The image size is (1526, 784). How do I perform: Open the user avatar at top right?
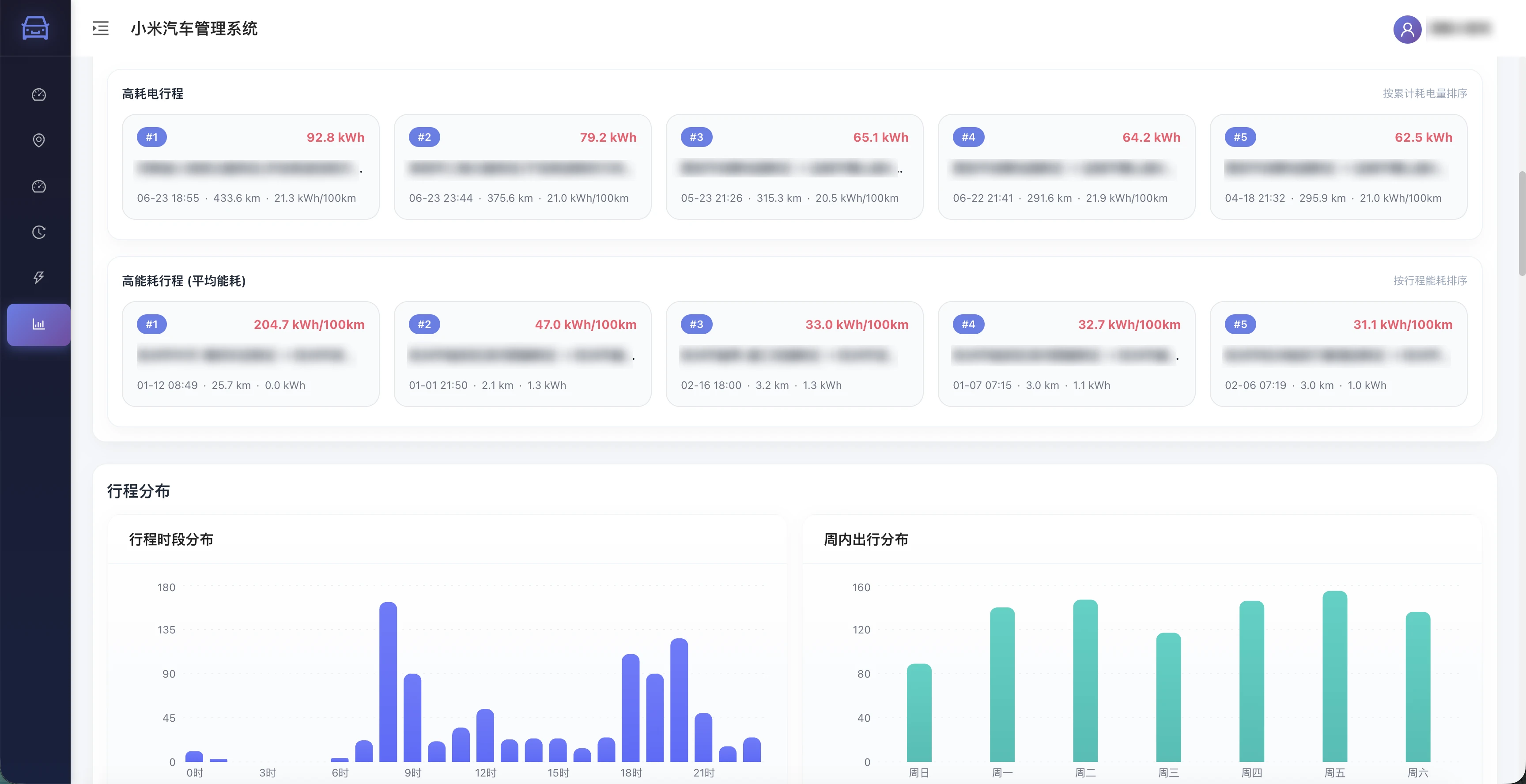pyautogui.click(x=1407, y=29)
